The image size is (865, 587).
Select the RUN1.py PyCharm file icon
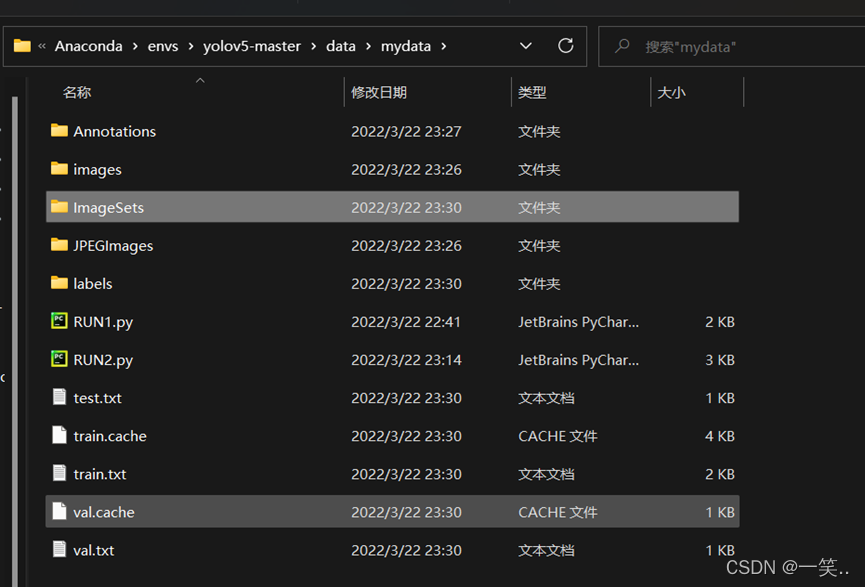[59, 321]
